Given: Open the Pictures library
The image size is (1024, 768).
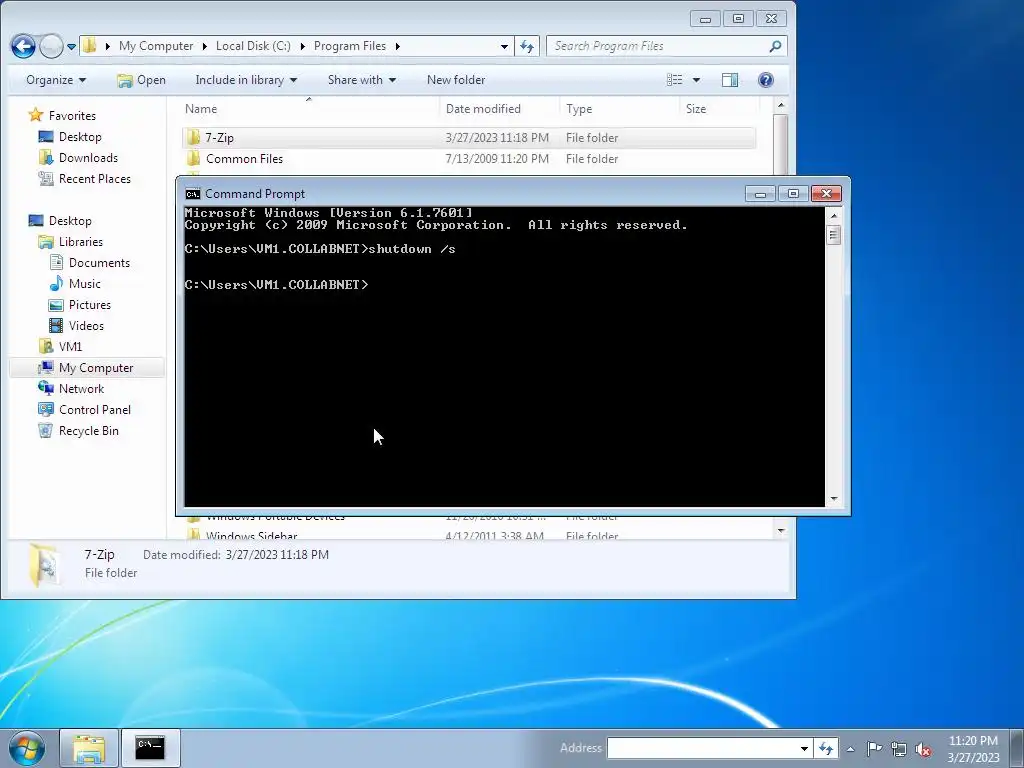Looking at the screenshot, I should [x=80, y=304].
